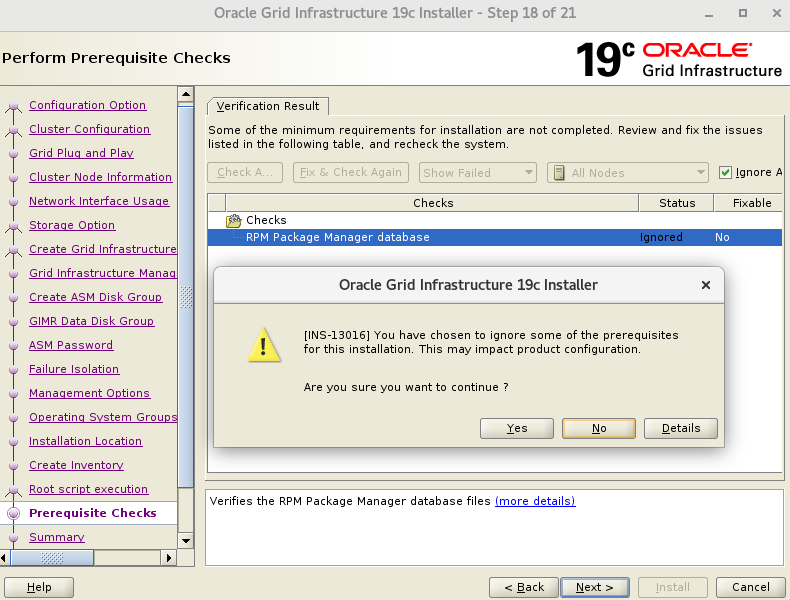Click the Checks column header
This screenshot has height=600, width=790.
coord(433,203)
